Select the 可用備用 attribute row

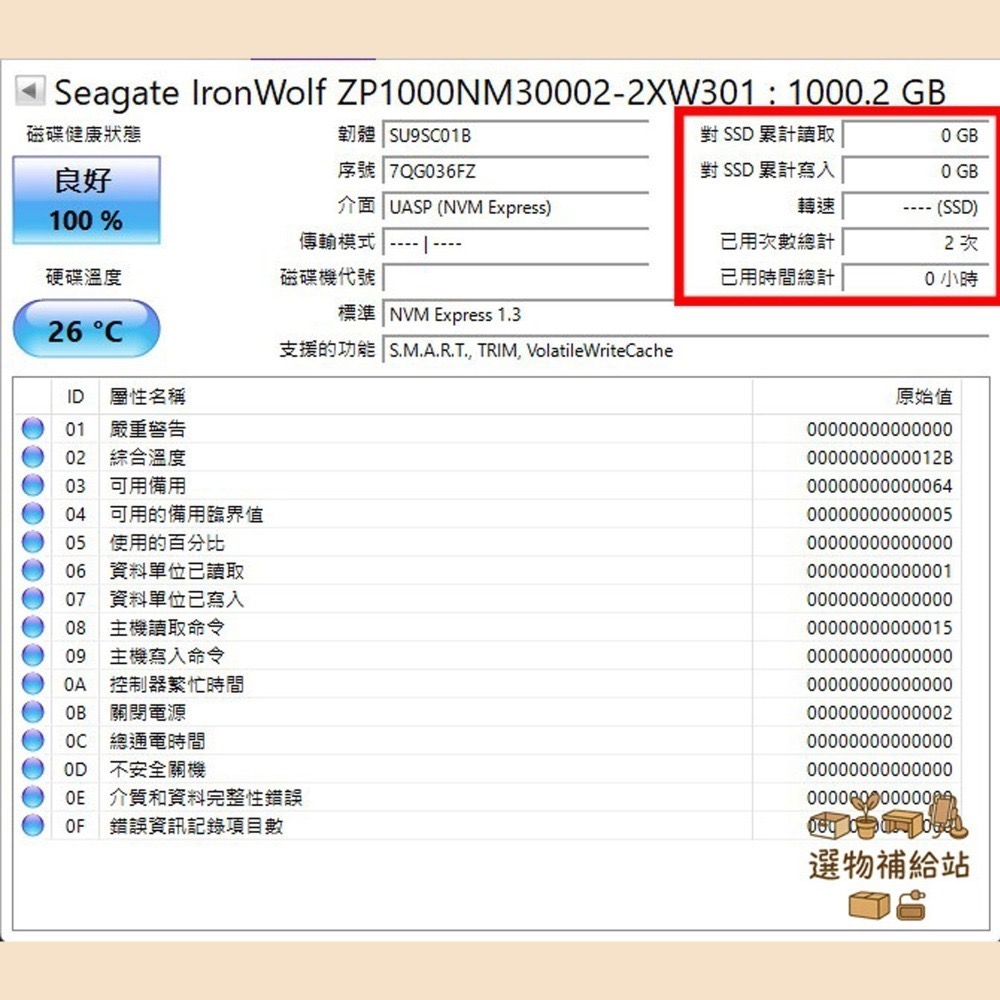(488, 485)
